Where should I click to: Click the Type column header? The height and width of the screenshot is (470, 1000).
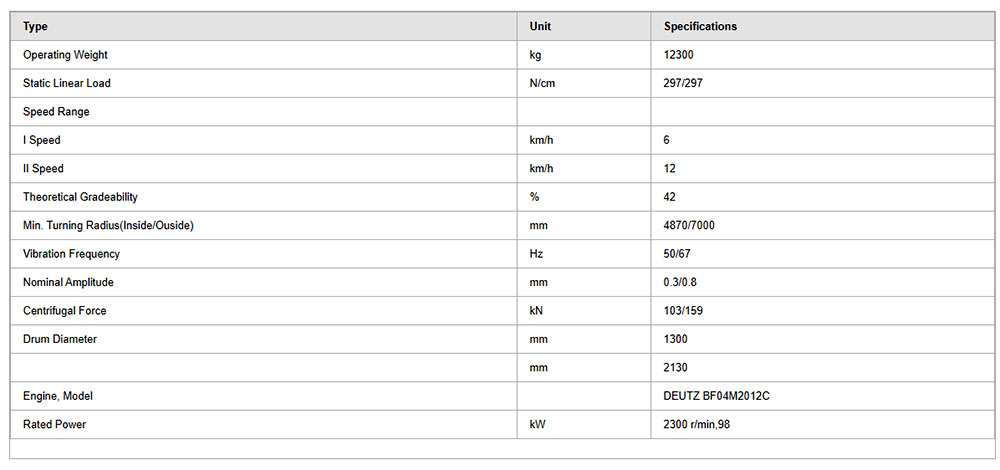click(35, 27)
